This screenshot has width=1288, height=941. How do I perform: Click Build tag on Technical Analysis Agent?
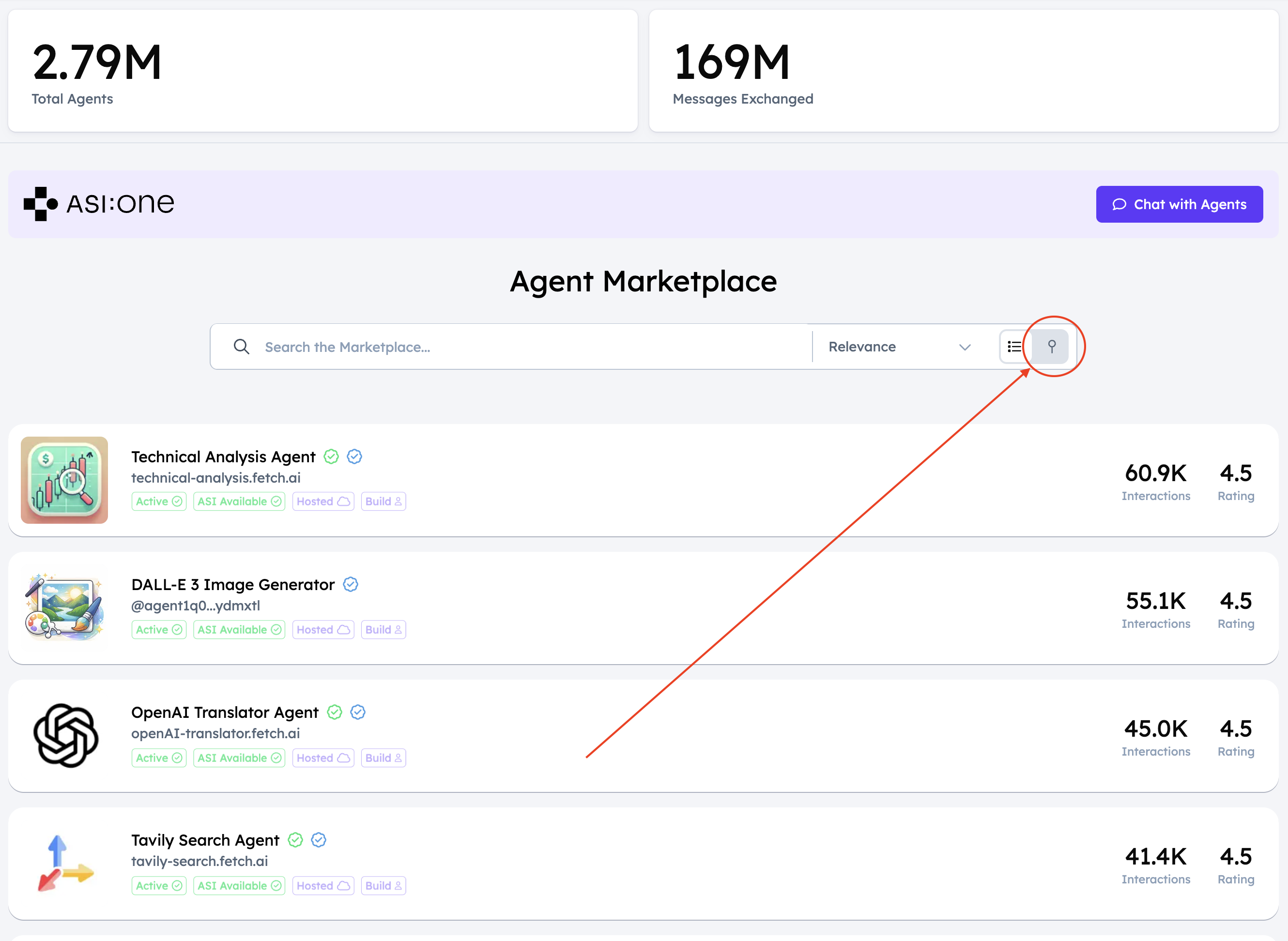[x=383, y=501]
